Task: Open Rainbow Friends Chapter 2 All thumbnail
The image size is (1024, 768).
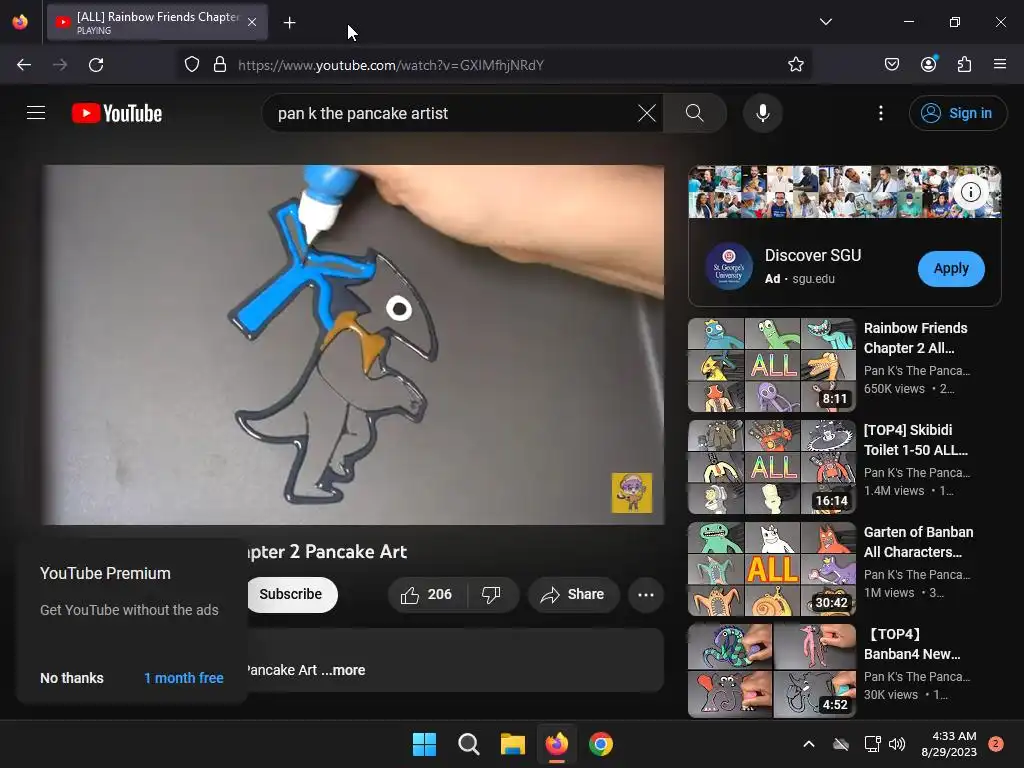Action: point(771,364)
